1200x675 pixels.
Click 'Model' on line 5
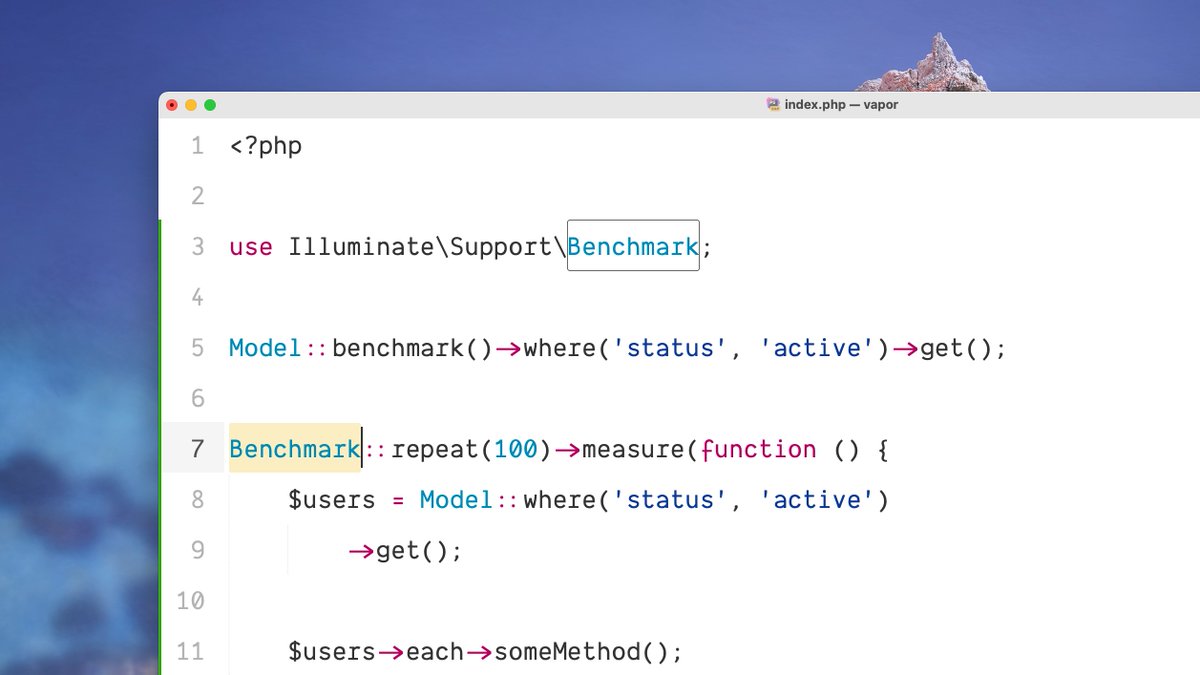(x=265, y=348)
